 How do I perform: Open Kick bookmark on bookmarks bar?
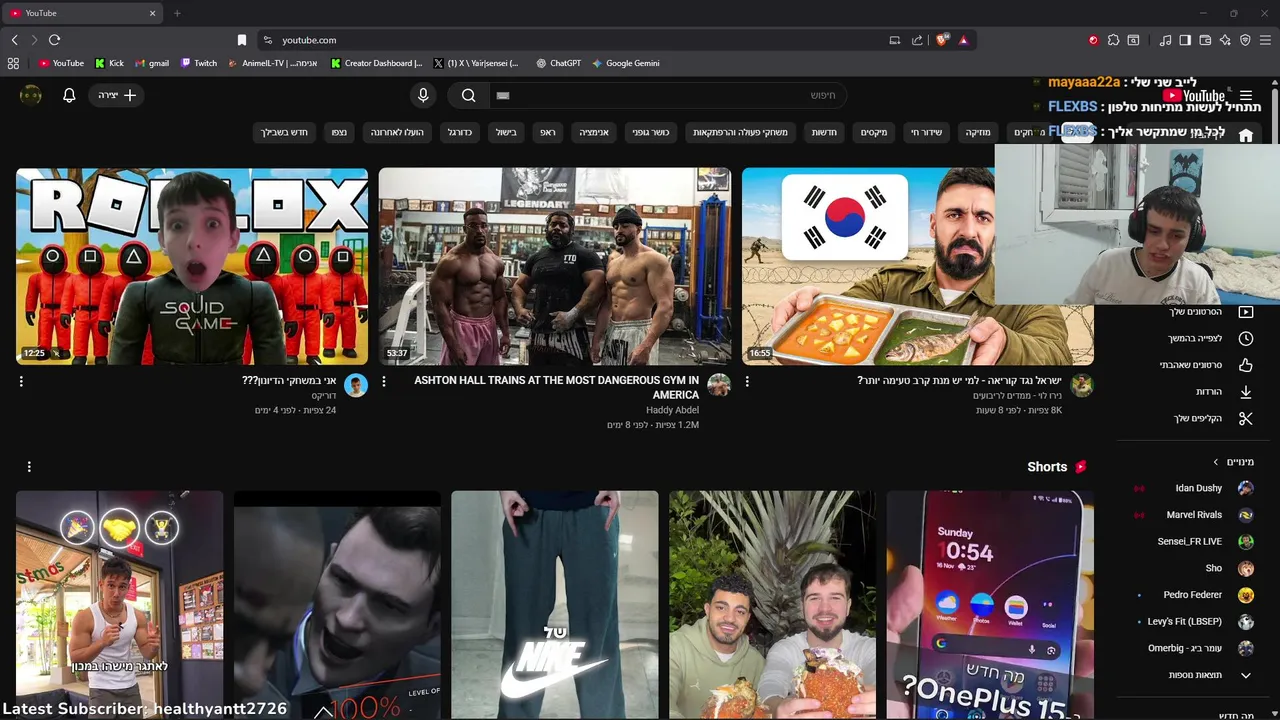pos(109,63)
